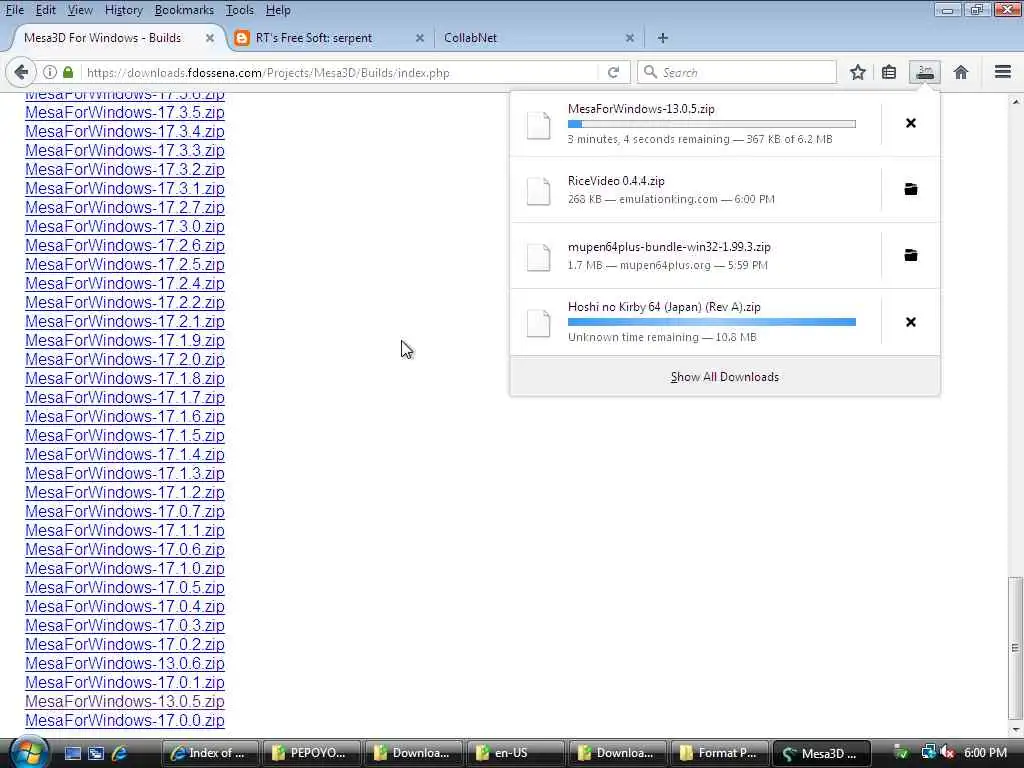This screenshot has height=768, width=1024.
Task: Click the 6:00 PM system clock
Action: click(x=985, y=753)
